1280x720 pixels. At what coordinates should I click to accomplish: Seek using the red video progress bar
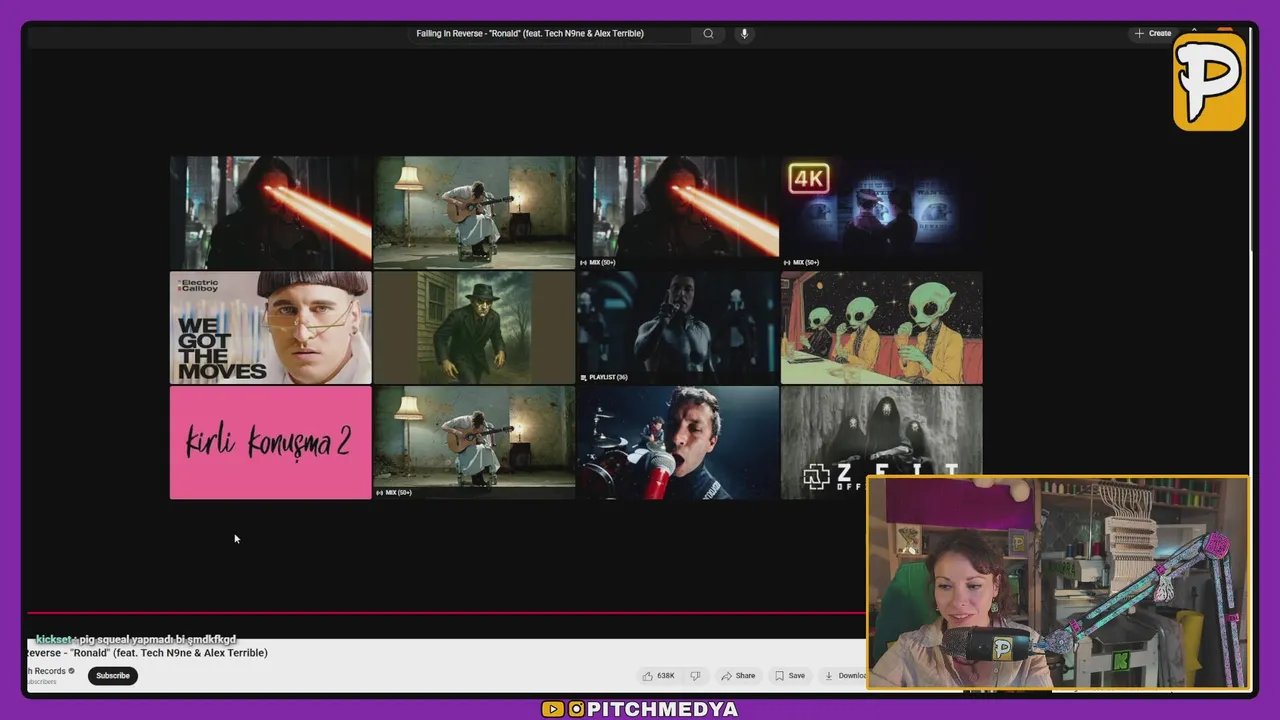[446, 613]
